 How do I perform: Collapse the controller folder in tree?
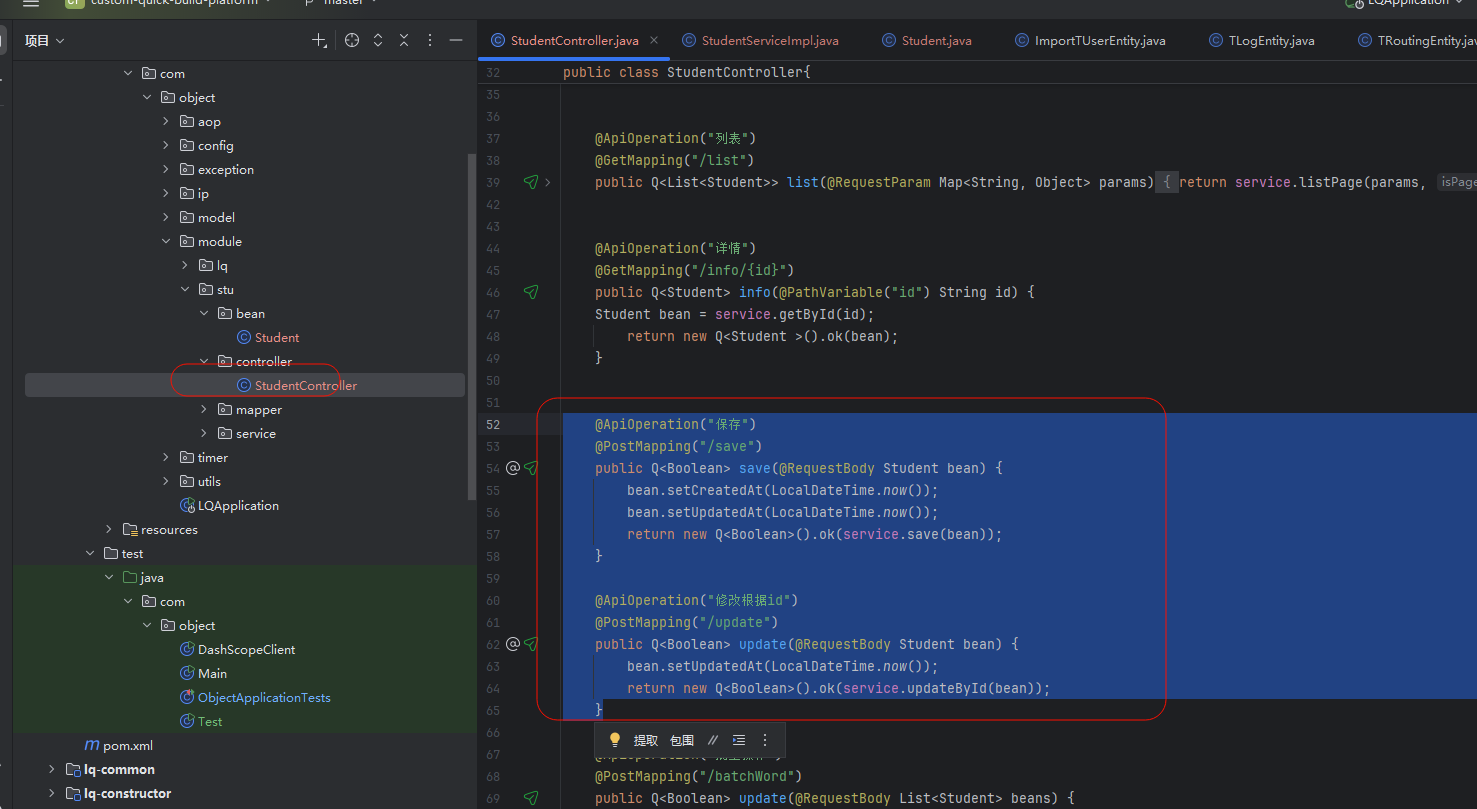point(204,362)
